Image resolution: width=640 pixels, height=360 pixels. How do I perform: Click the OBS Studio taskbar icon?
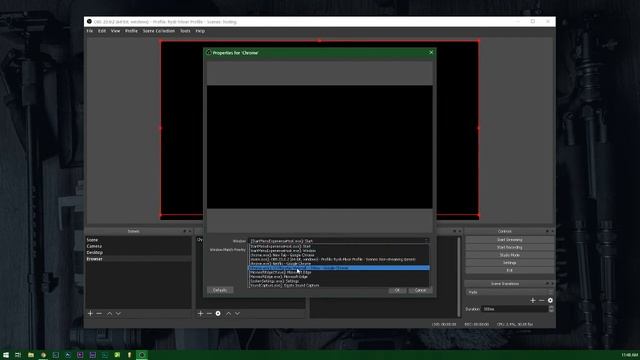click(x=142, y=355)
